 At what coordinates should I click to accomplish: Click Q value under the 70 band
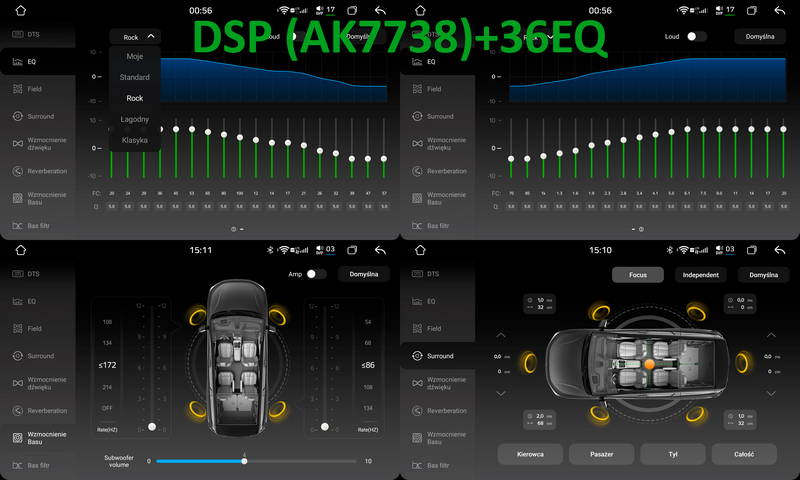[x=511, y=207]
